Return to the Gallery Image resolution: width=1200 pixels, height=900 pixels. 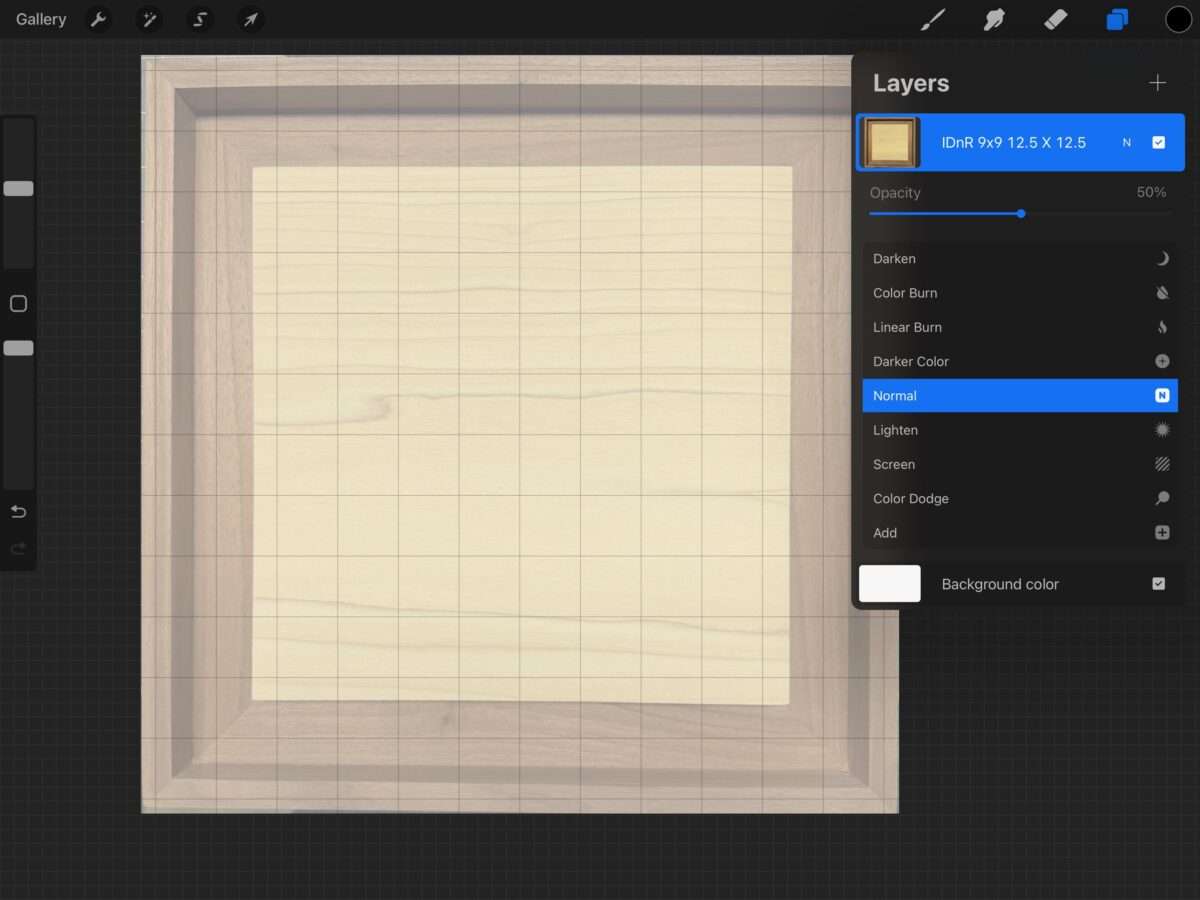coord(41,19)
